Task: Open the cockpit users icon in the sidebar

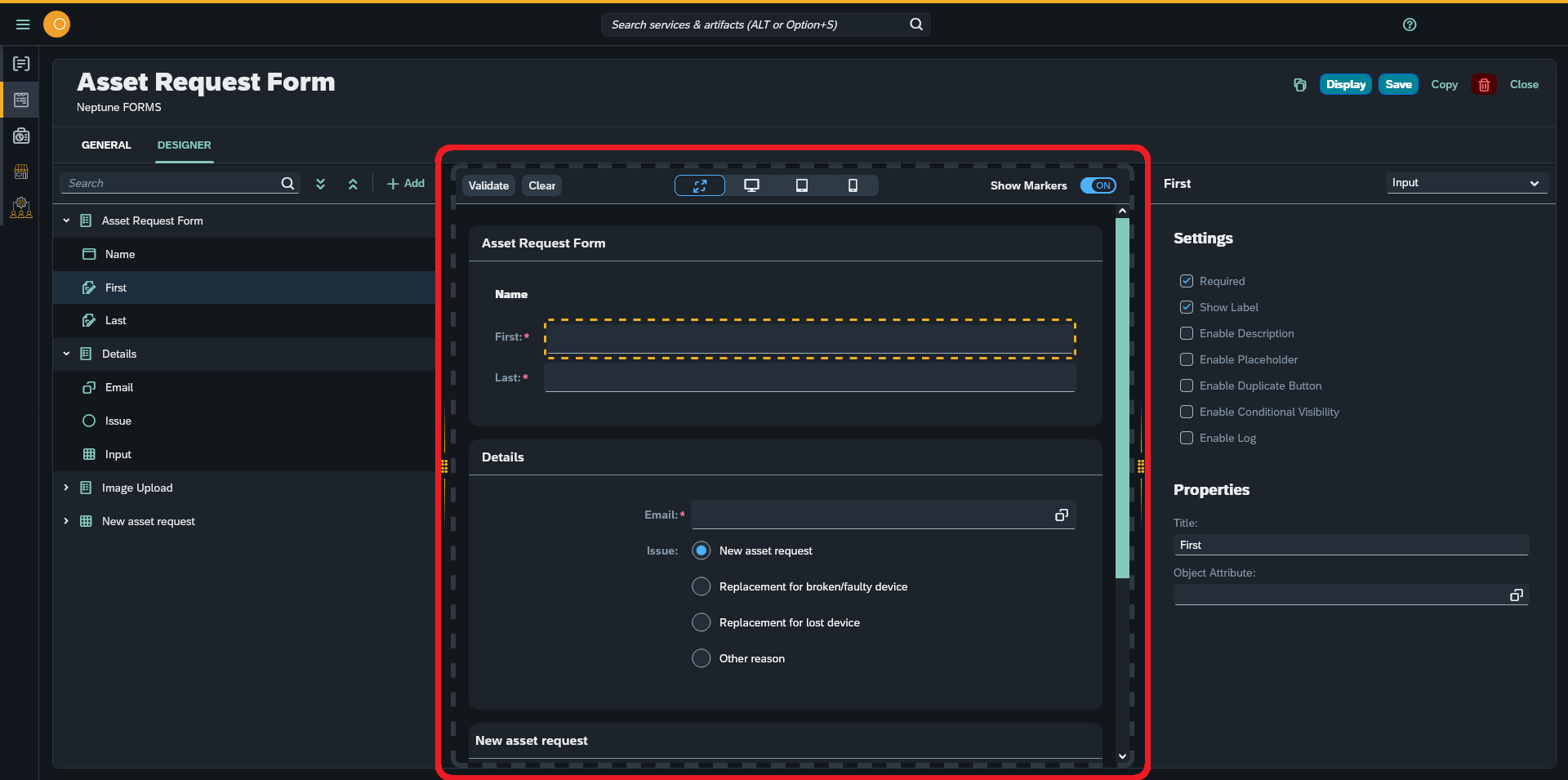Action: tap(20, 207)
